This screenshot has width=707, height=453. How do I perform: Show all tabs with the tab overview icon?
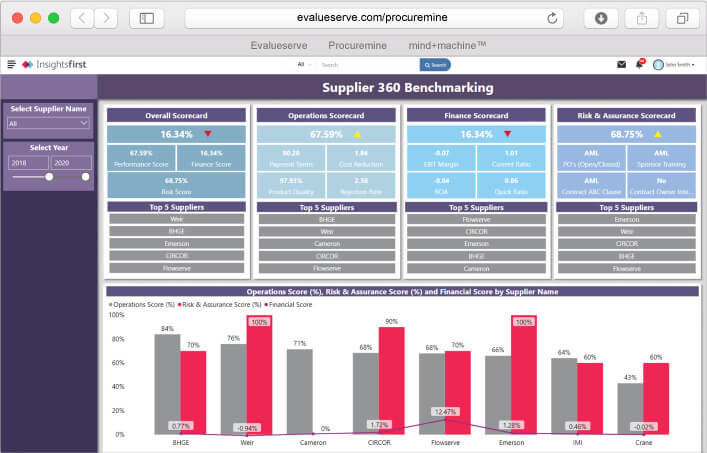pyautogui.click(x=682, y=18)
